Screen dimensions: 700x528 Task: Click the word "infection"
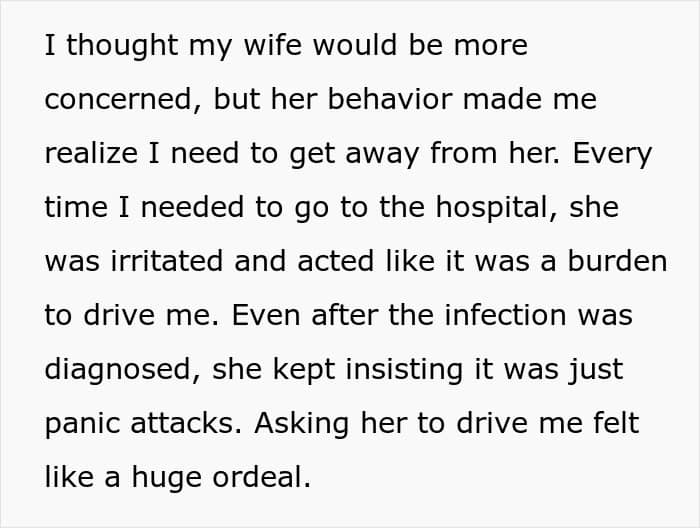505,315
